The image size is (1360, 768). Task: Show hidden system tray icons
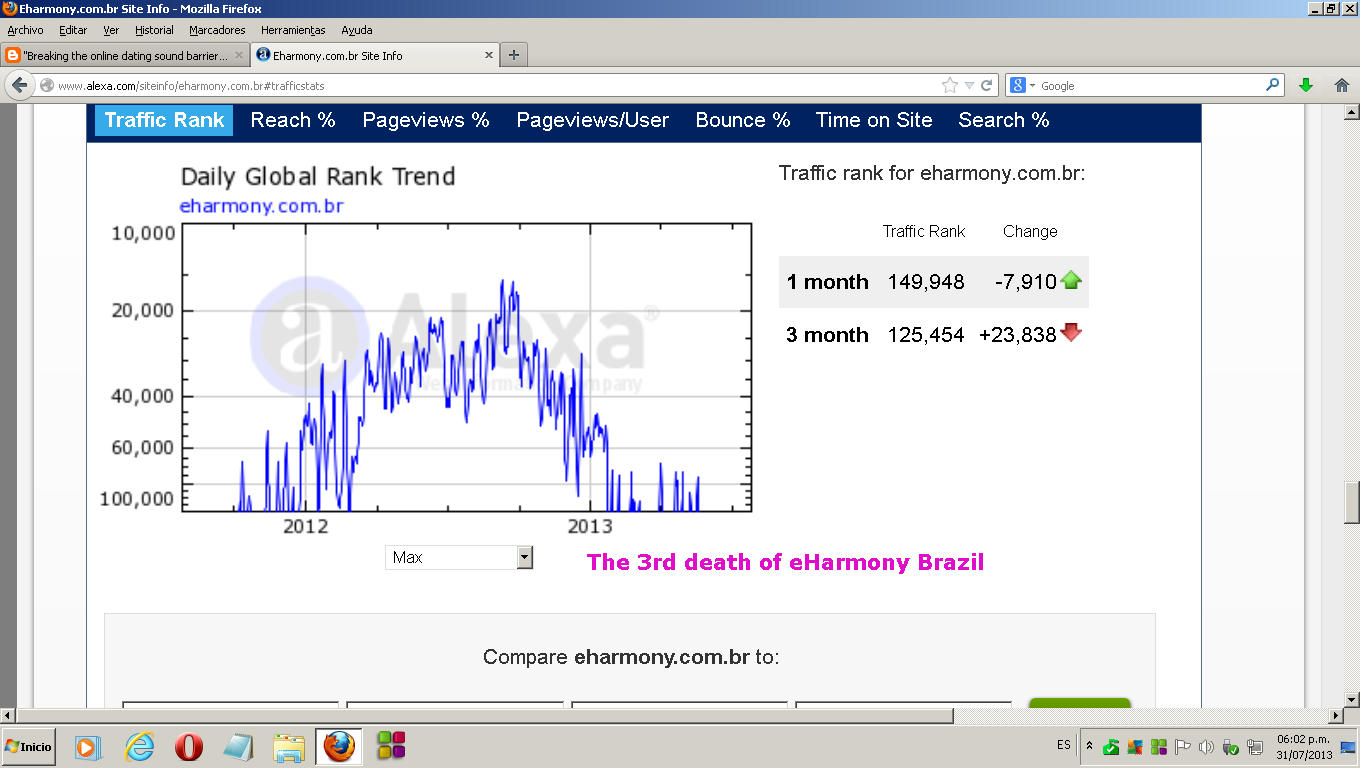pos(1089,746)
